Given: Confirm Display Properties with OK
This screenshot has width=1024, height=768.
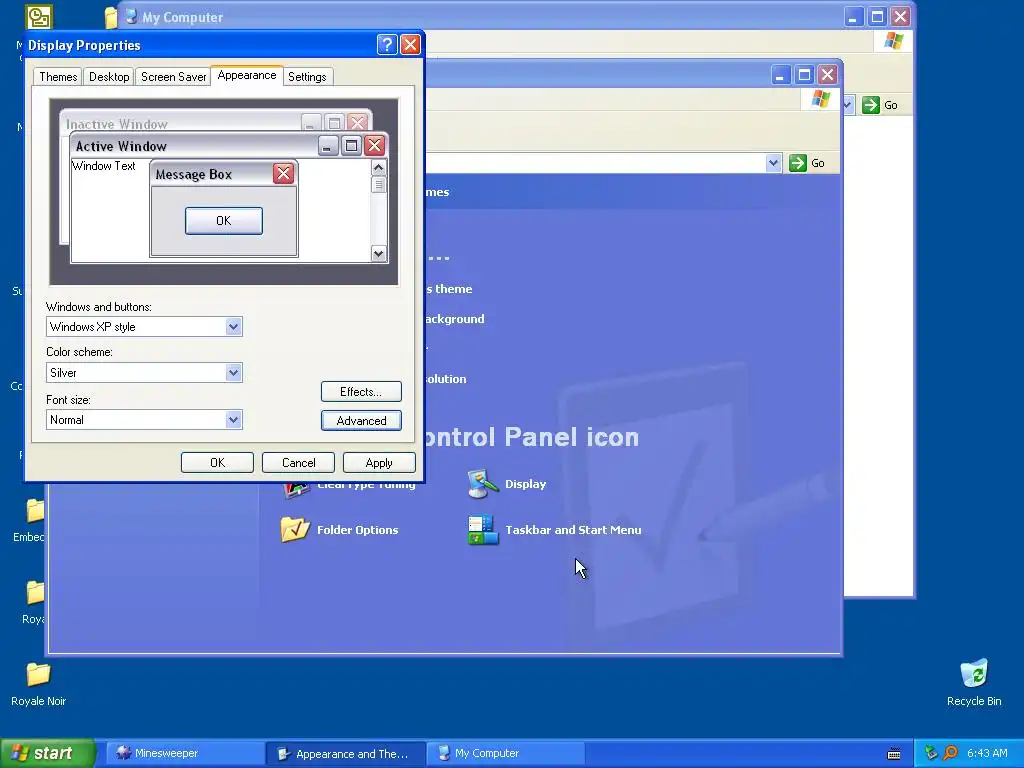Looking at the screenshot, I should point(217,462).
